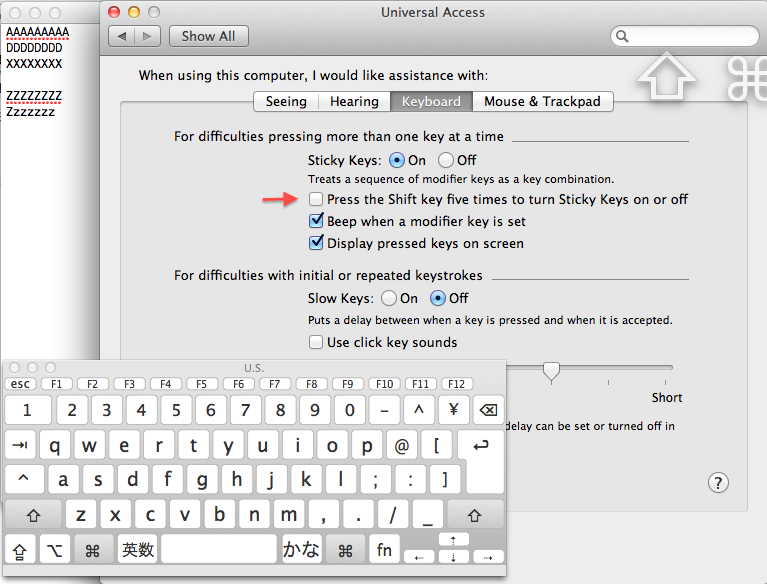The height and width of the screenshot is (584, 767).
Task: Enable Use click key sounds checkbox
Action: (316, 342)
